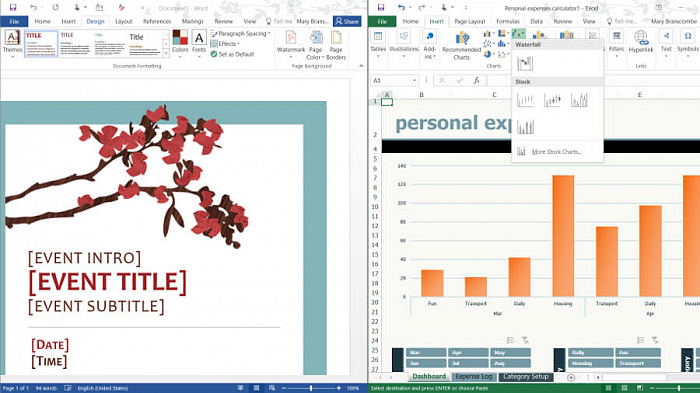This screenshot has width=700, height=393.
Task: Click the Word zoom slider handle
Action: click(x=311, y=388)
